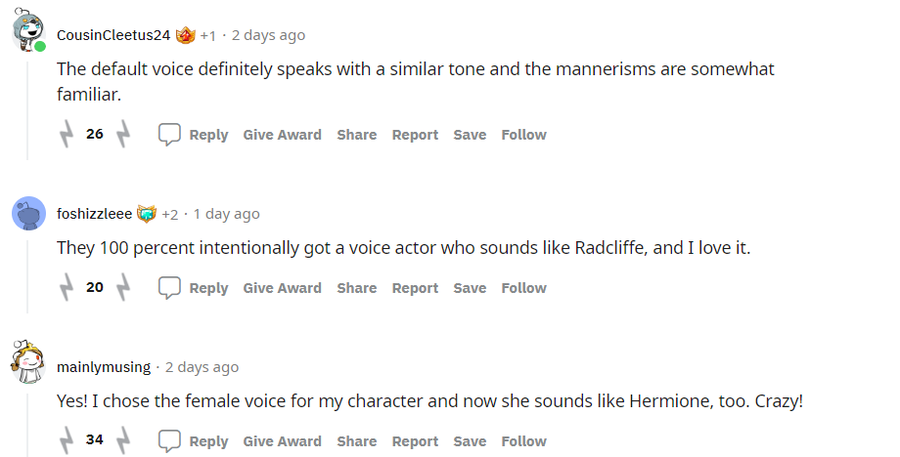Open the '1 day ago' timestamp on foshizzleee's comment
Screen dimensions: 900x457
pos(226,214)
